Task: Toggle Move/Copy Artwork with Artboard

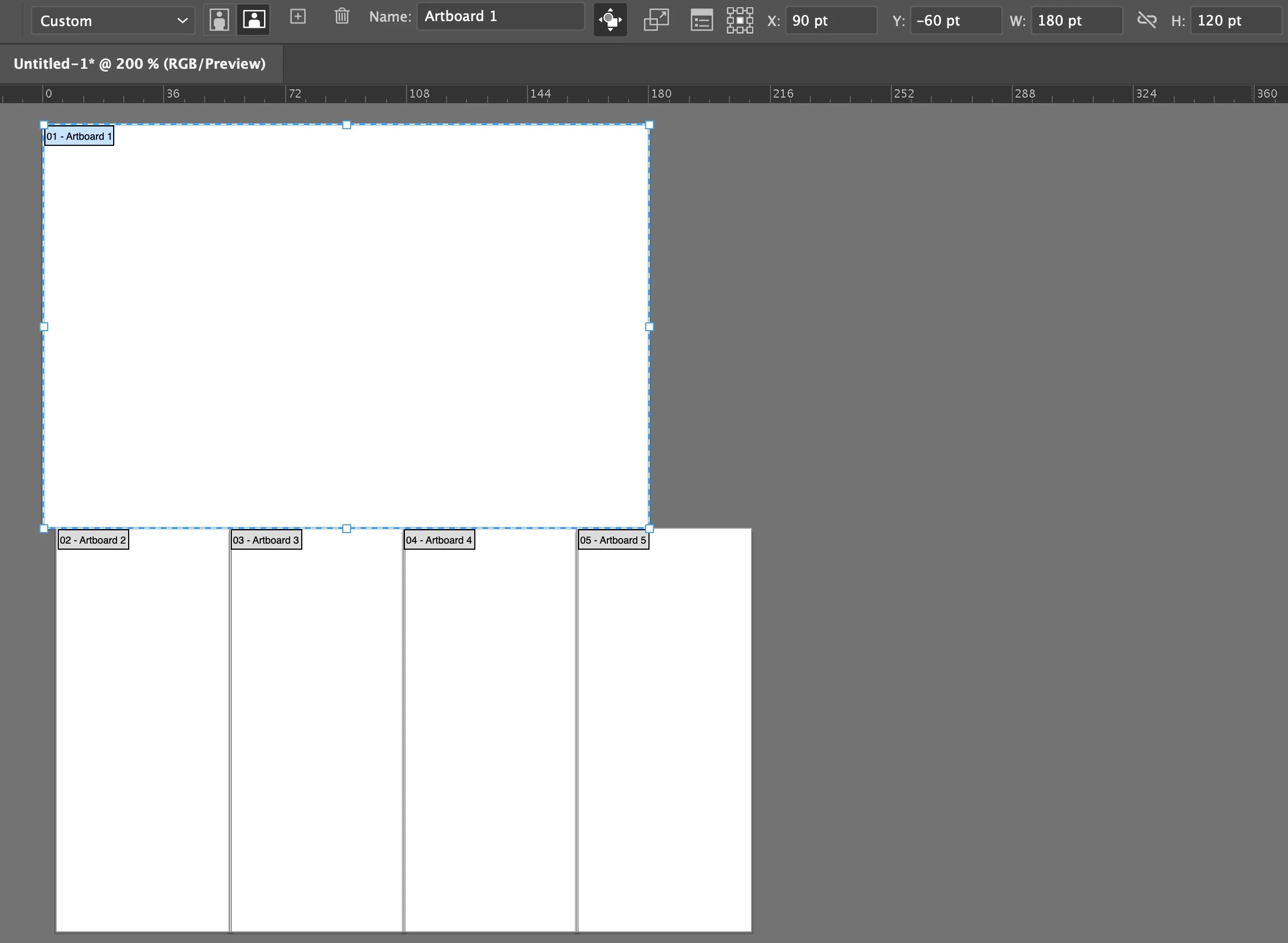Action: click(610, 20)
